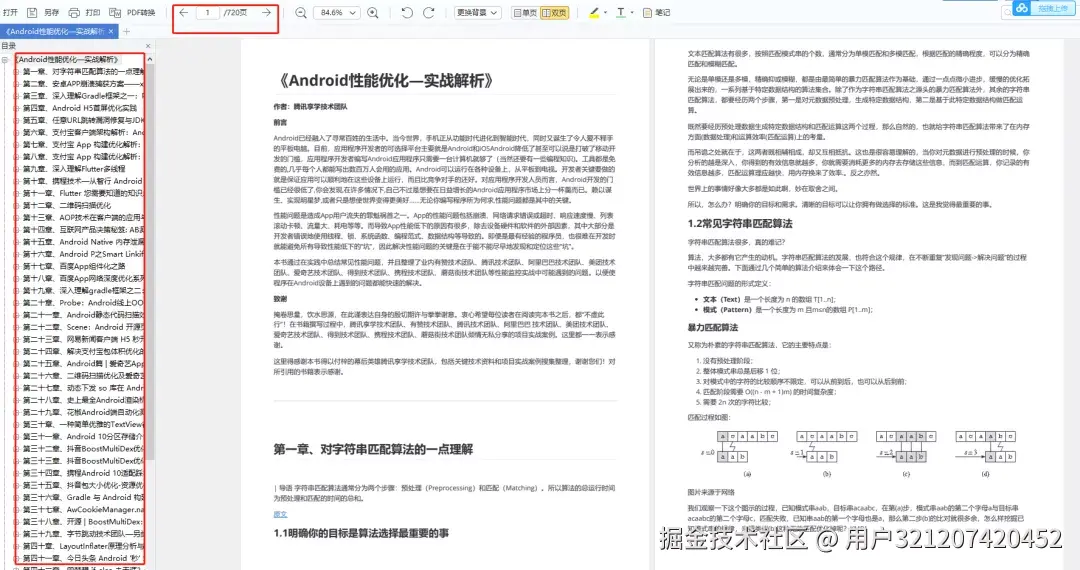The width and height of the screenshot is (1080, 570).
Task: Open outline entry 第十二章 二维码扫描优化
Action: pos(67,205)
